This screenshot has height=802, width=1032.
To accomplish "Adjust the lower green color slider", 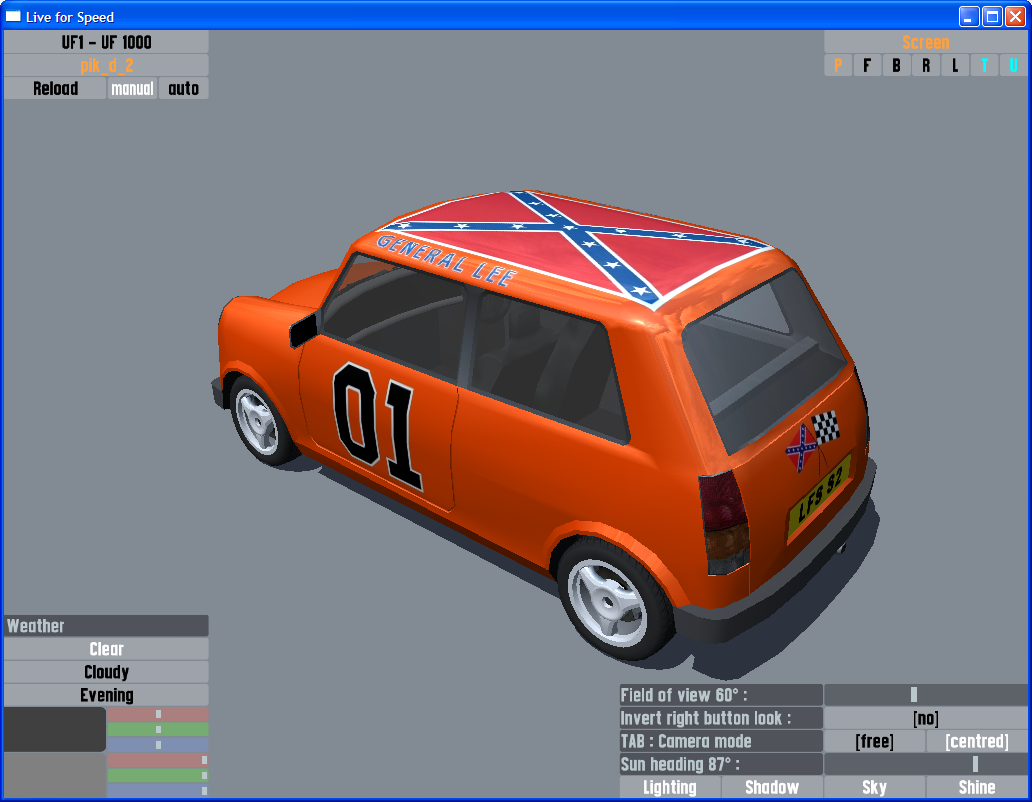I will point(158,775).
